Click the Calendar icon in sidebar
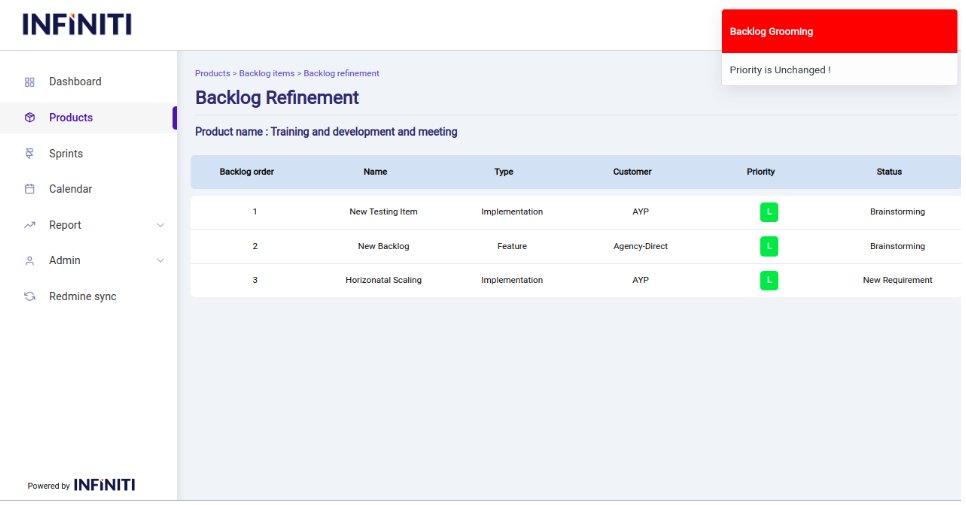Screen dimensions: 966x505 pyautogui.click(x=29, y=189)
